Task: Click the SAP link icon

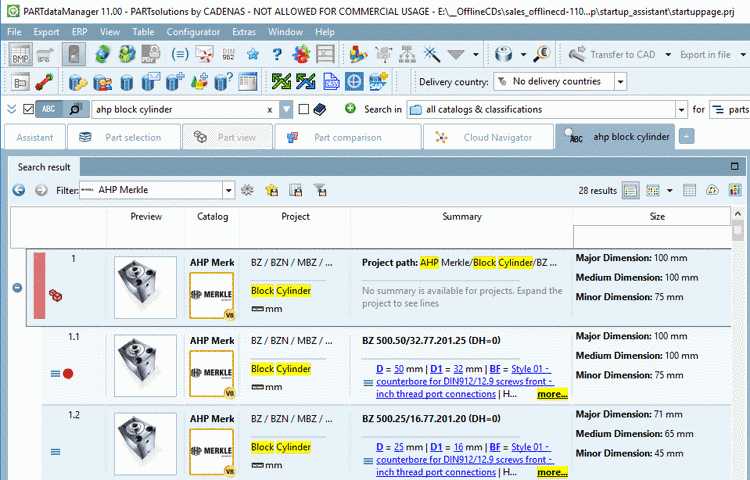Action: click(x=378, y=82)
